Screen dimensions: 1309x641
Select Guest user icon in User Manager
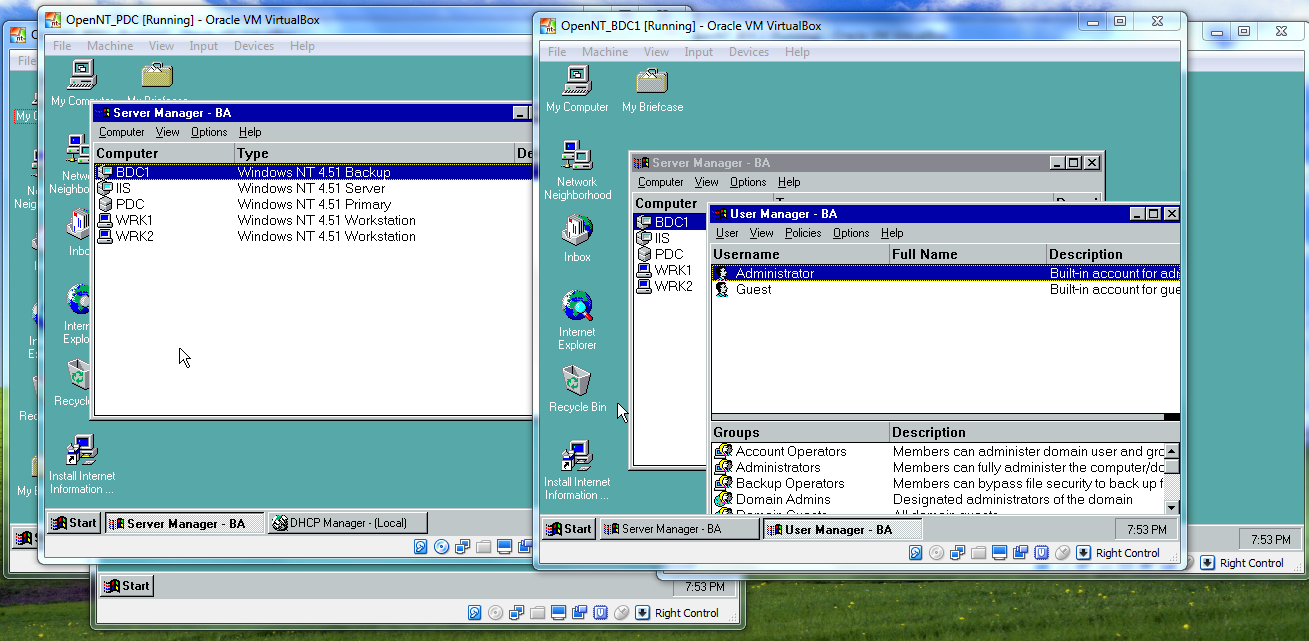722,289
